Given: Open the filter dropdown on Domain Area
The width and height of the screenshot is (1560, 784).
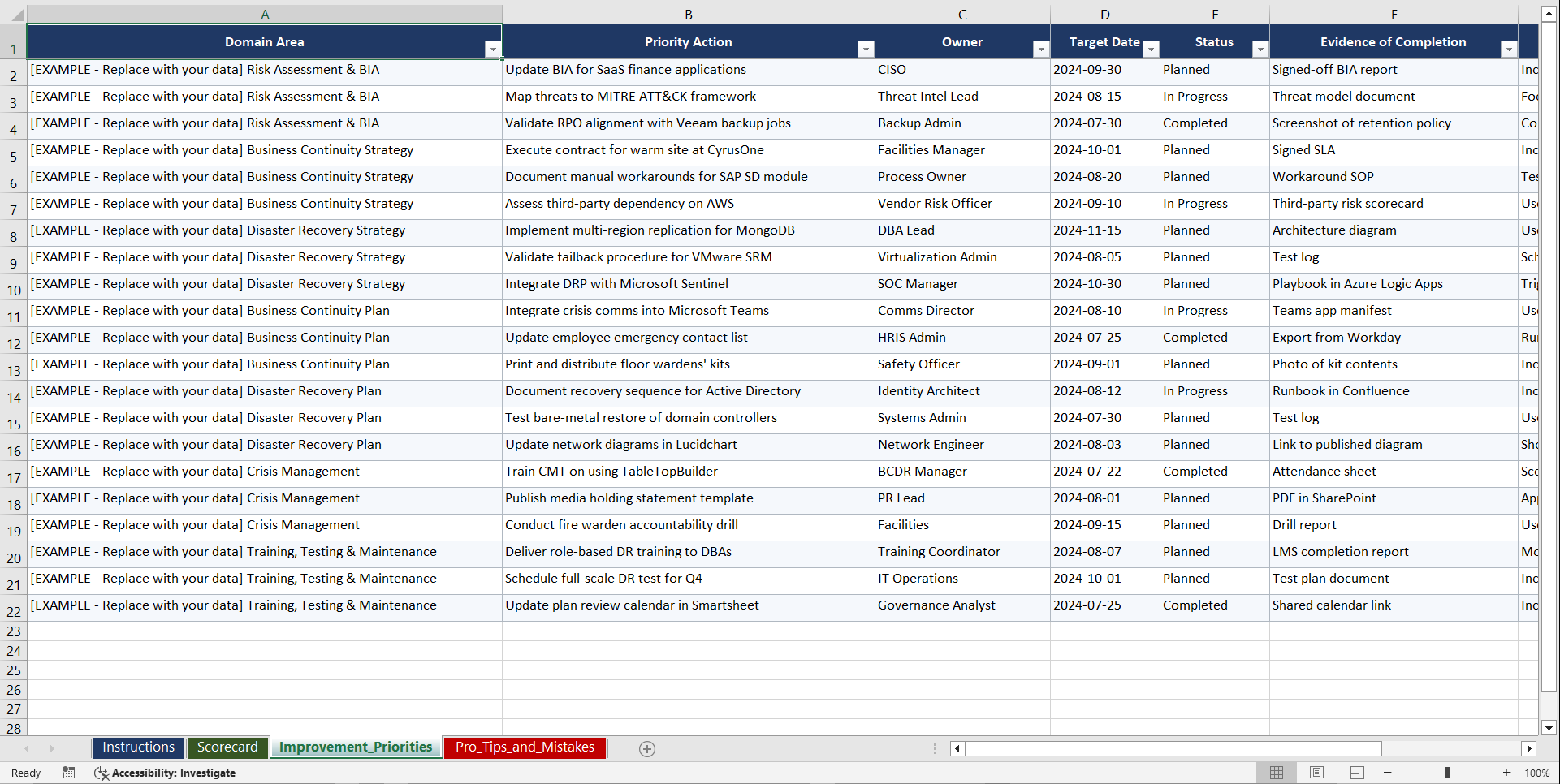Looking at the screenshot, I should tap(493, 49).
